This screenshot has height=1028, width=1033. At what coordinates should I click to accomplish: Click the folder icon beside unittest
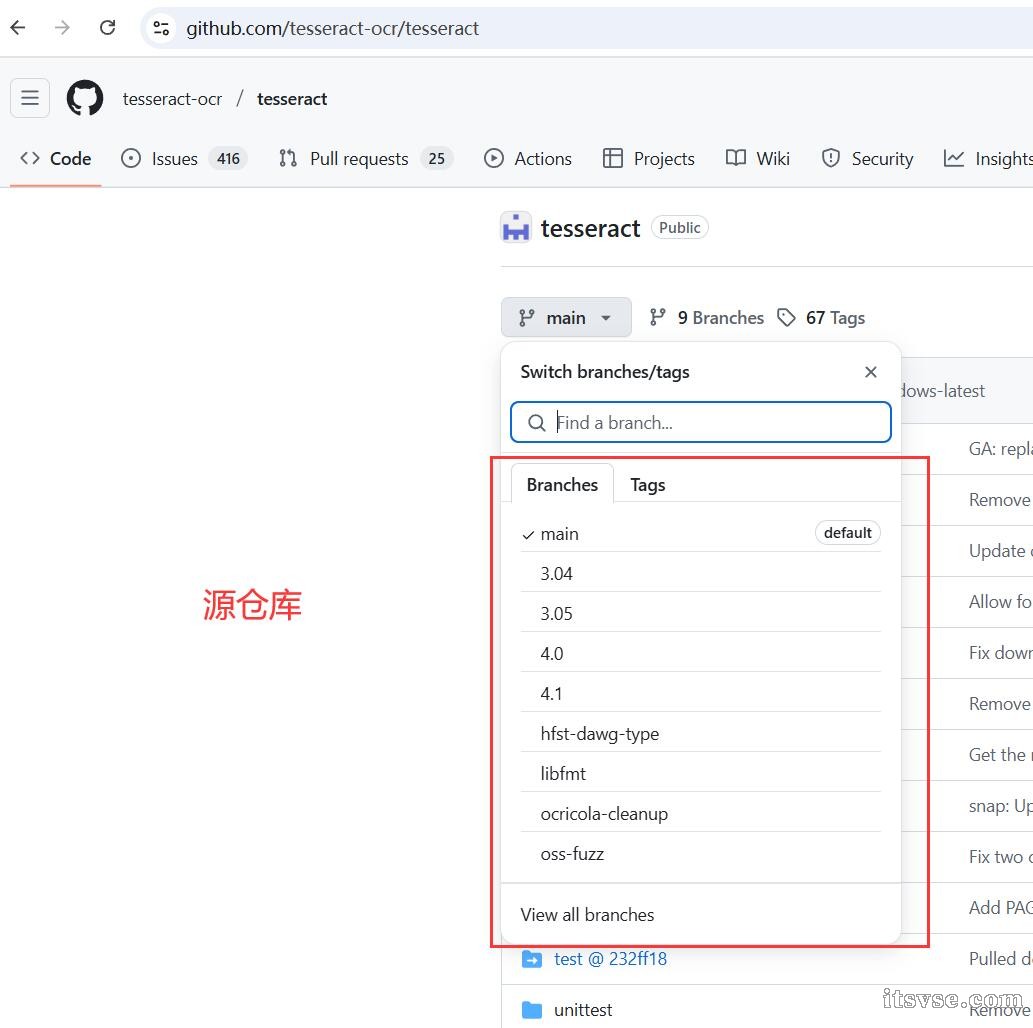click(x=532, y=1010)
